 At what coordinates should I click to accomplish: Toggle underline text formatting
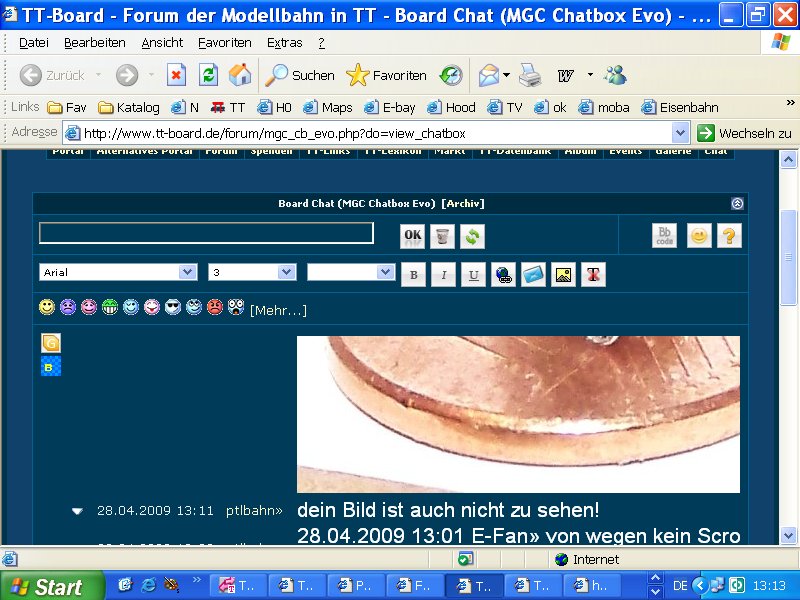tap(473, 274)
